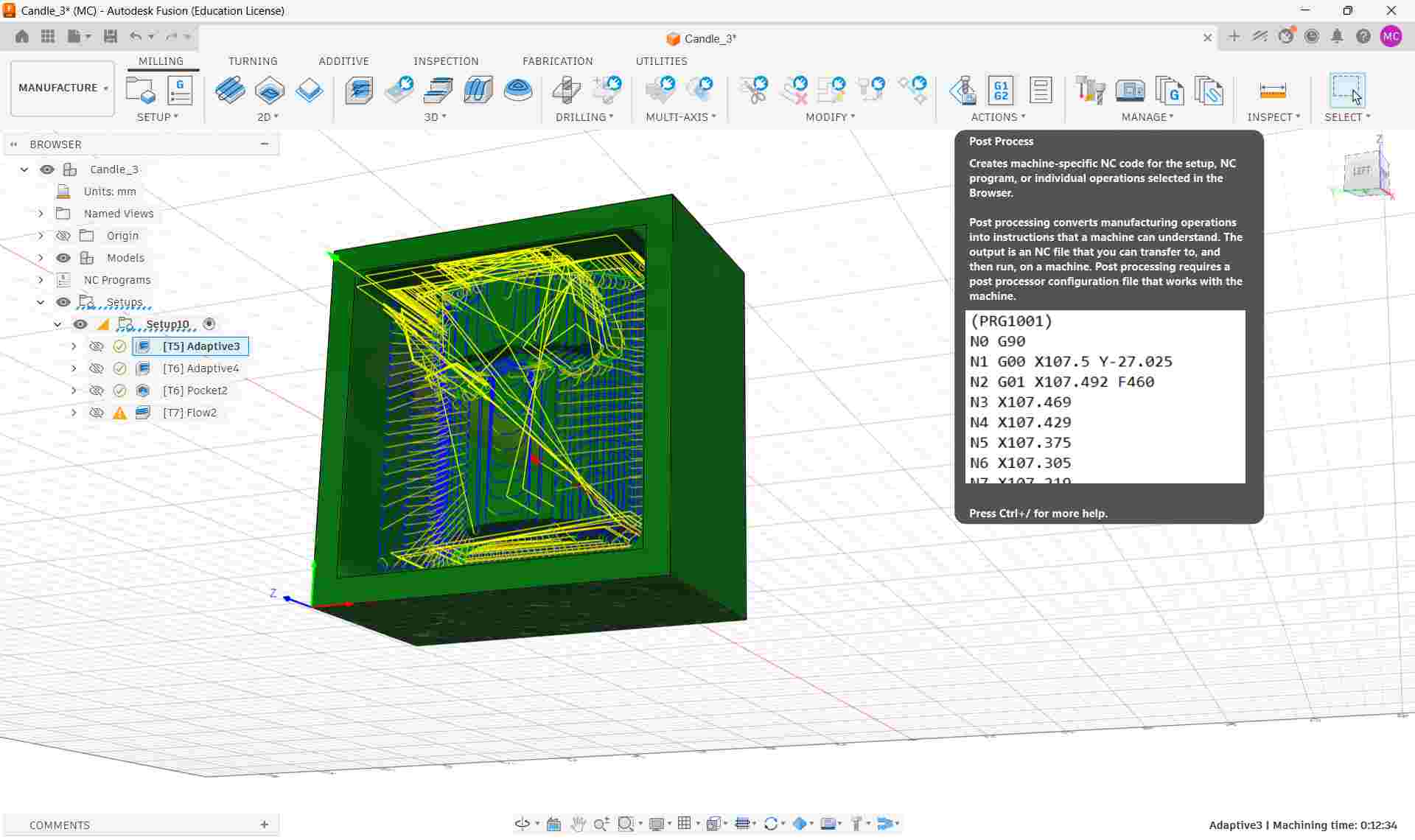Viewport: 1415px width, 840px height.
Task: Open the Job Status clock icon
Action: pyautogui.click(x=1312, y=36)
